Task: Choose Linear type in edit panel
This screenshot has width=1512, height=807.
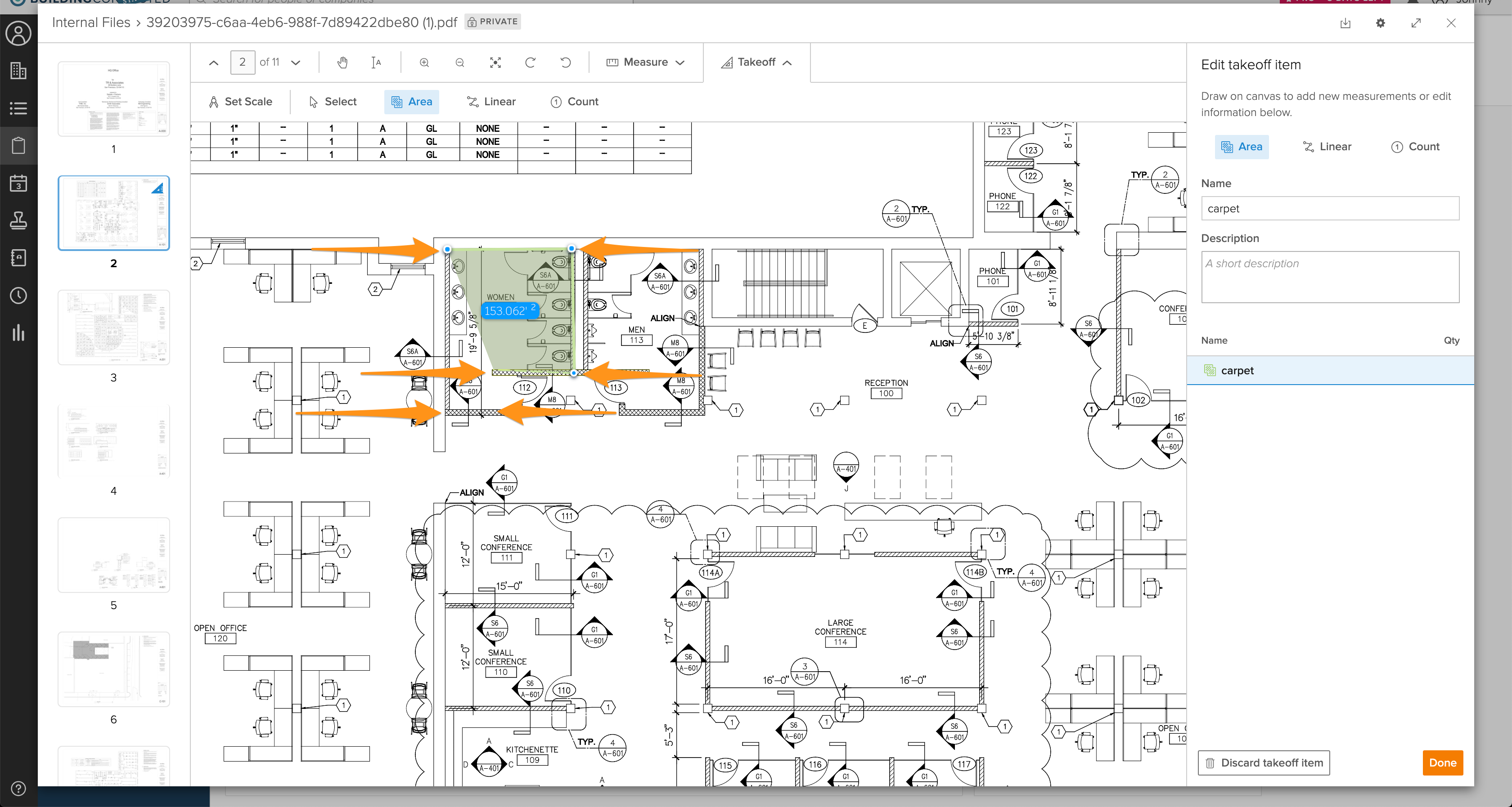Action: pyautogui.click(x=1327, y=147)
